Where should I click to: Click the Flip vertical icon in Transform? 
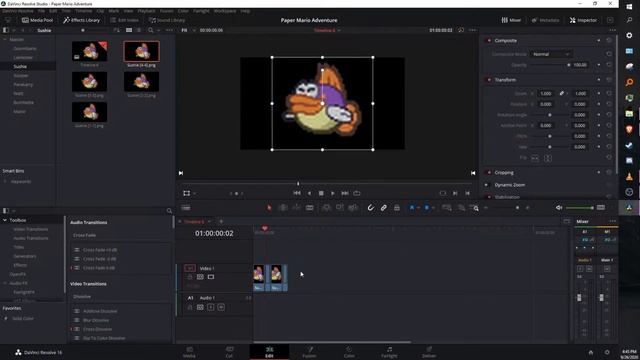point(548,158)
